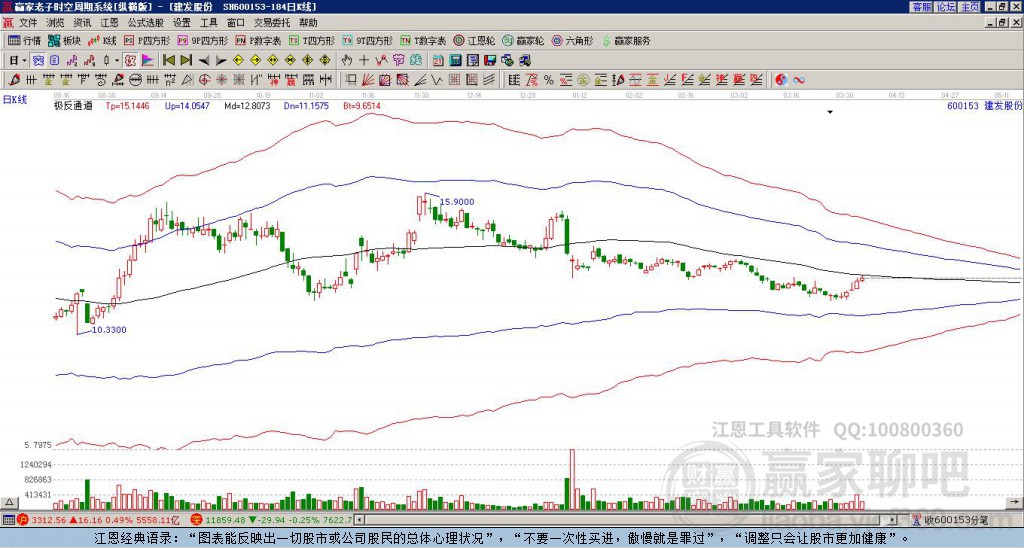The width and height of the screenshot is (1024, 548).
Task: Select the zigzag wave line tool
Action: [x=436, y=80]
